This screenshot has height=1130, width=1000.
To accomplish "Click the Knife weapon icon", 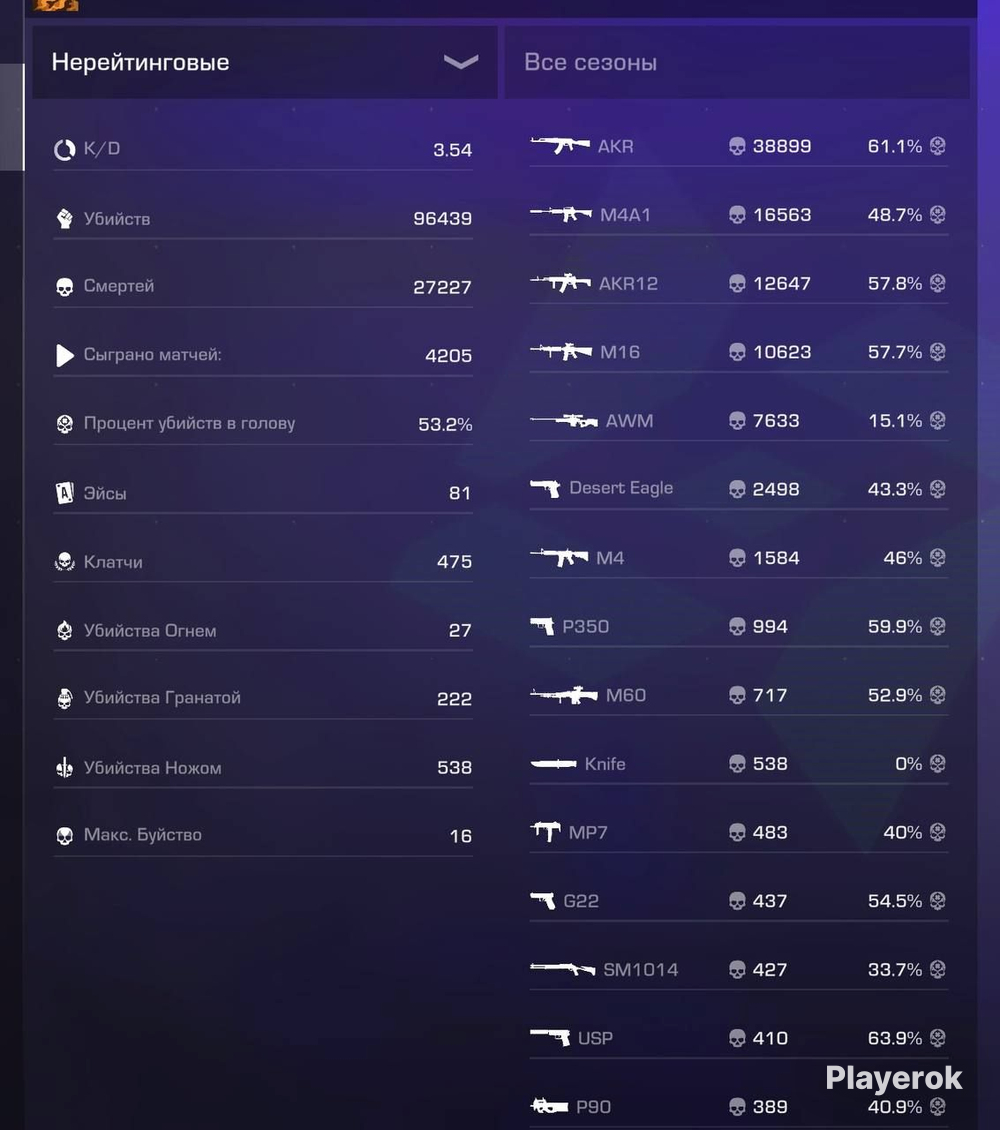I will (553, 764).
